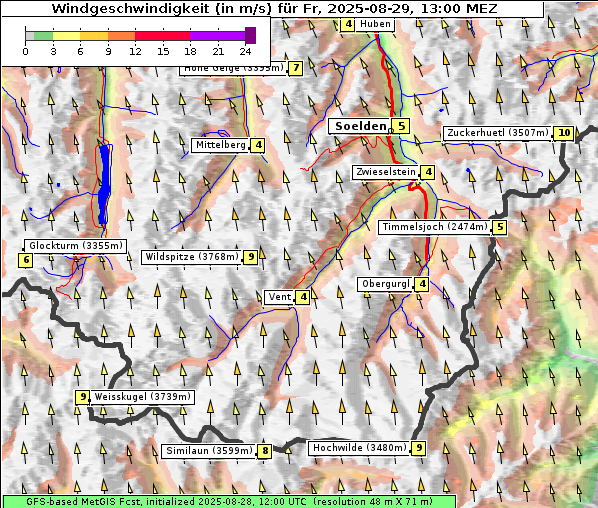This screenshot has width=598, height=508.
Task: Select the Timmelsjoch (2474m) label
Action: pyautogui.click(x=435, y=227)
